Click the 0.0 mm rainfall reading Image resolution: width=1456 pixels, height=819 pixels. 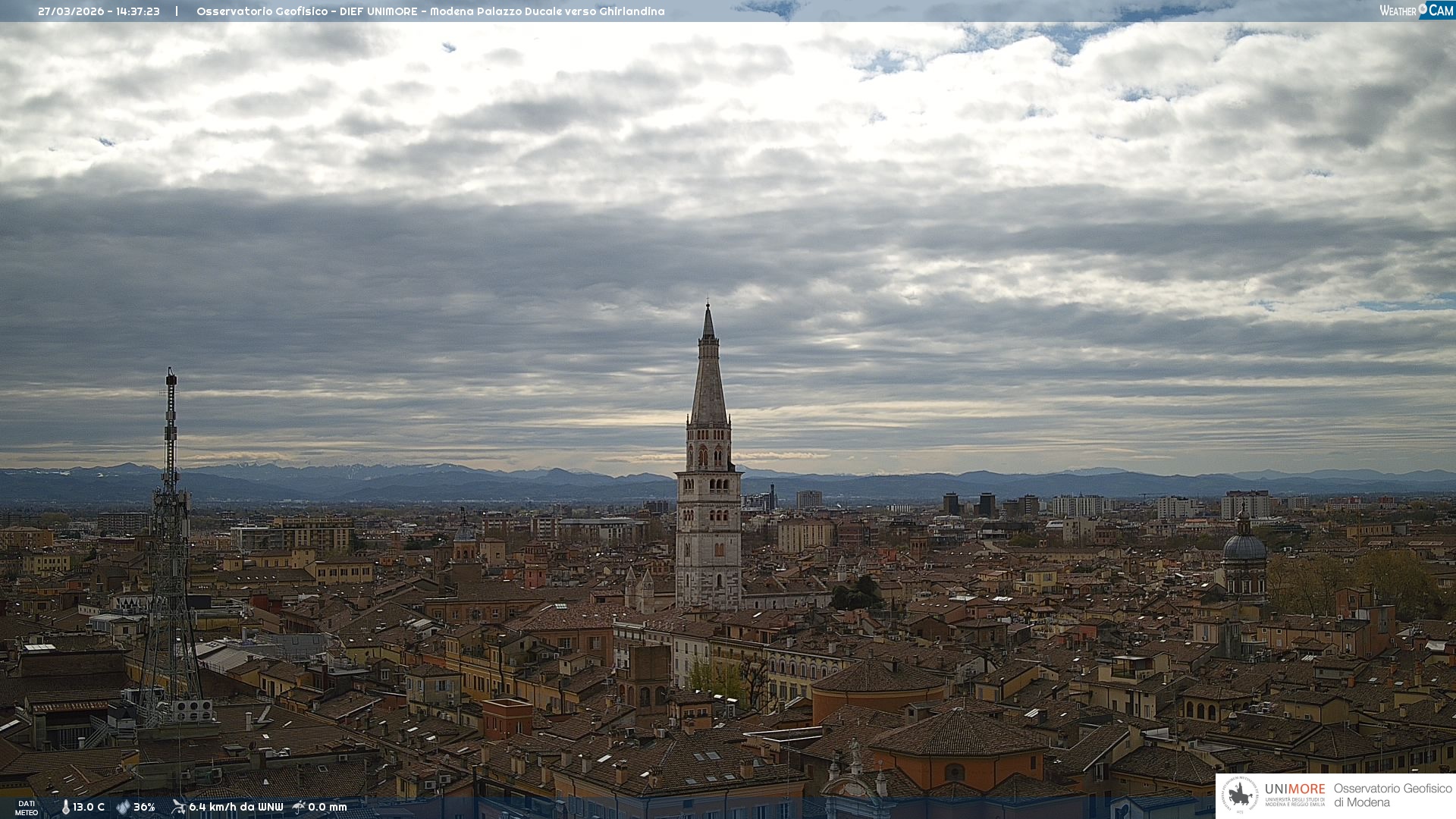[328, 807]
